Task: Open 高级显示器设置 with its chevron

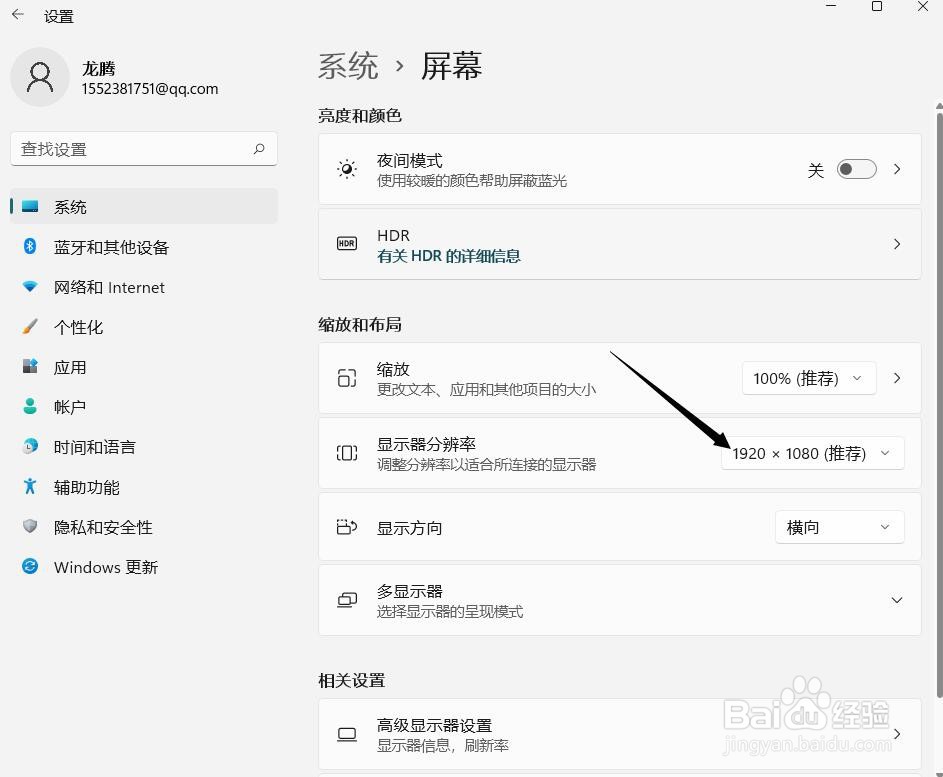Action: 897,734
